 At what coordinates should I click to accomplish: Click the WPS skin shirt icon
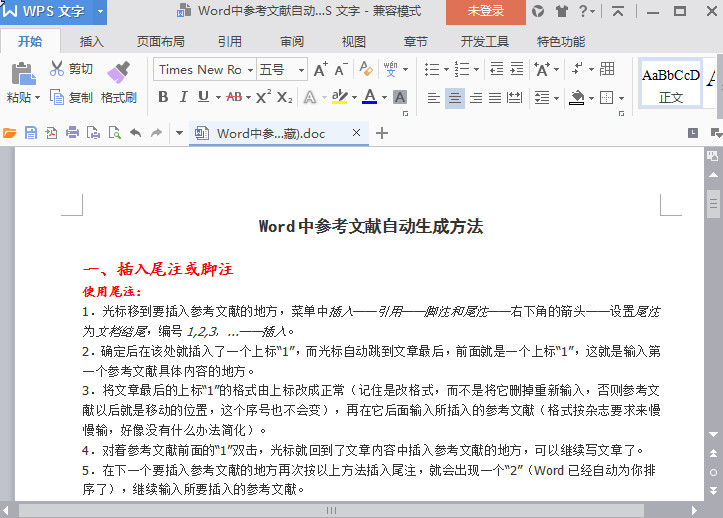point(561,11)
